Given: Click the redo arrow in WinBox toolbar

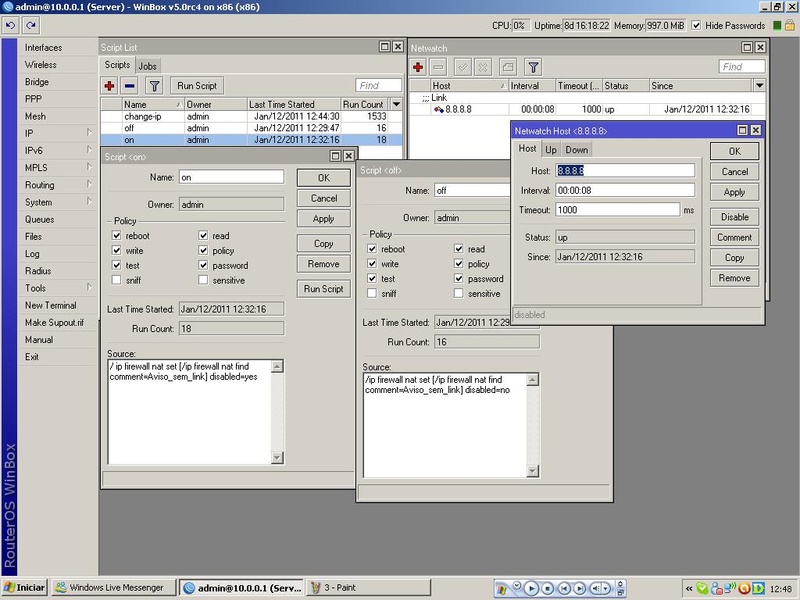Looking at the screenshot, I should [31, 24].
